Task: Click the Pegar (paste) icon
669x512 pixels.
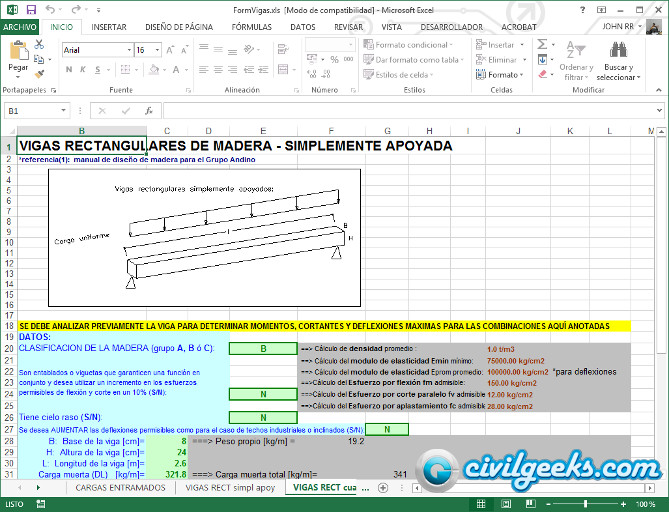Action: pos(17,54)
